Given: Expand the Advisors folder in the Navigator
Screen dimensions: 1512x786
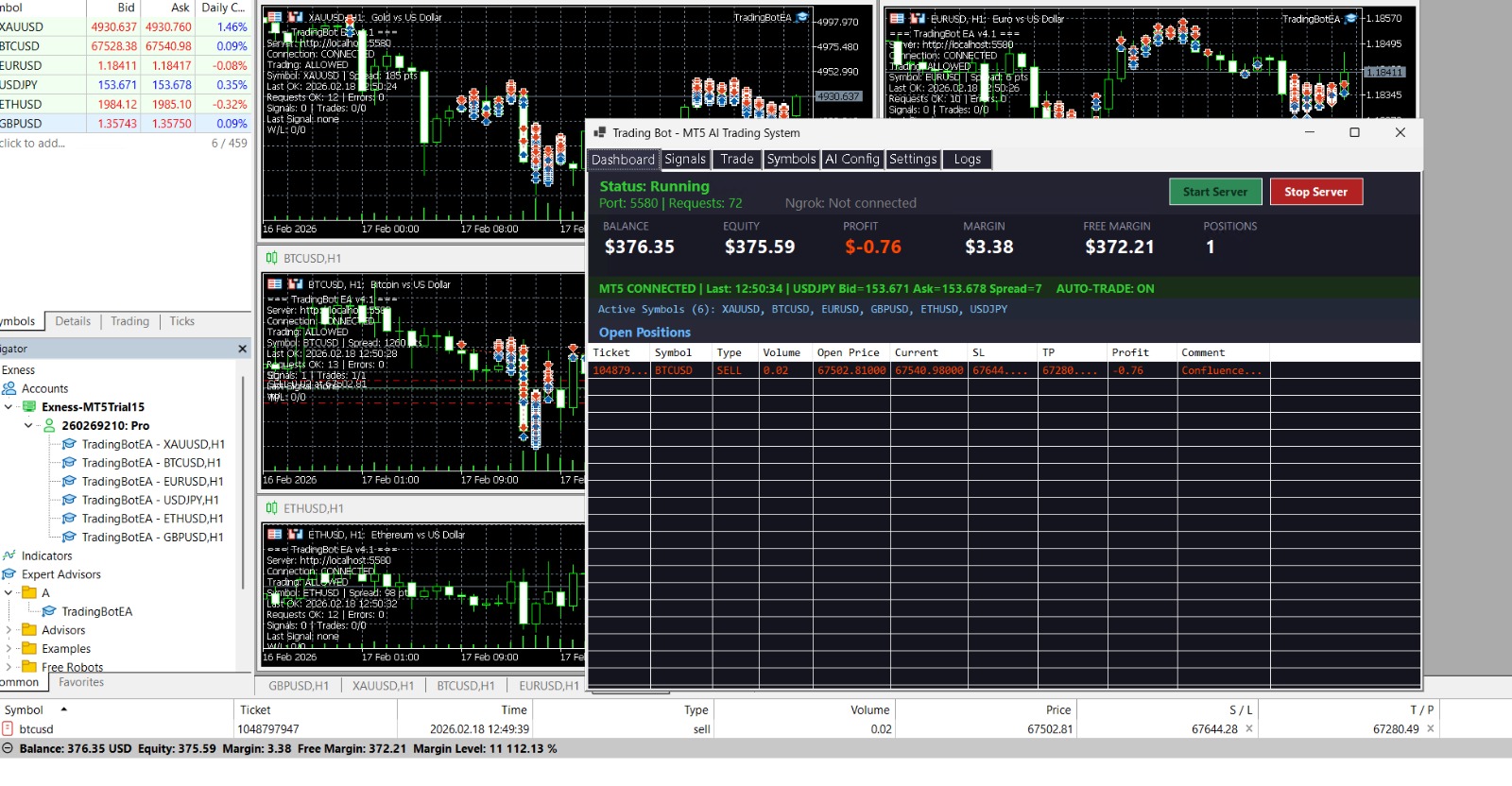Looking at the screenshot, I should pyautogui.click(x=9, y=630).
